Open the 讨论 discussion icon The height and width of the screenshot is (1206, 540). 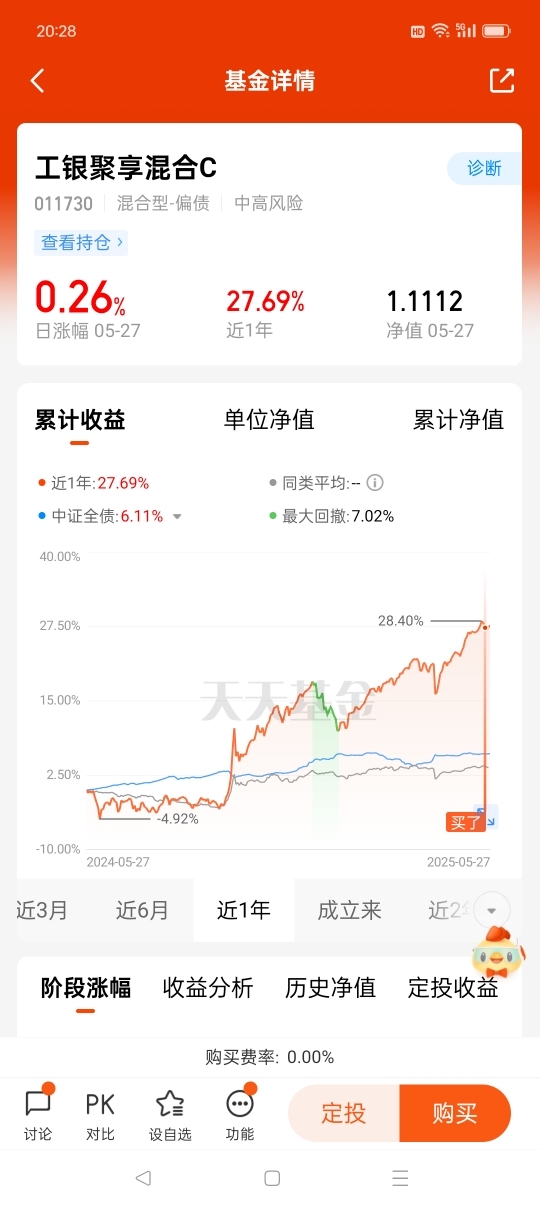tap(38, 1113)
